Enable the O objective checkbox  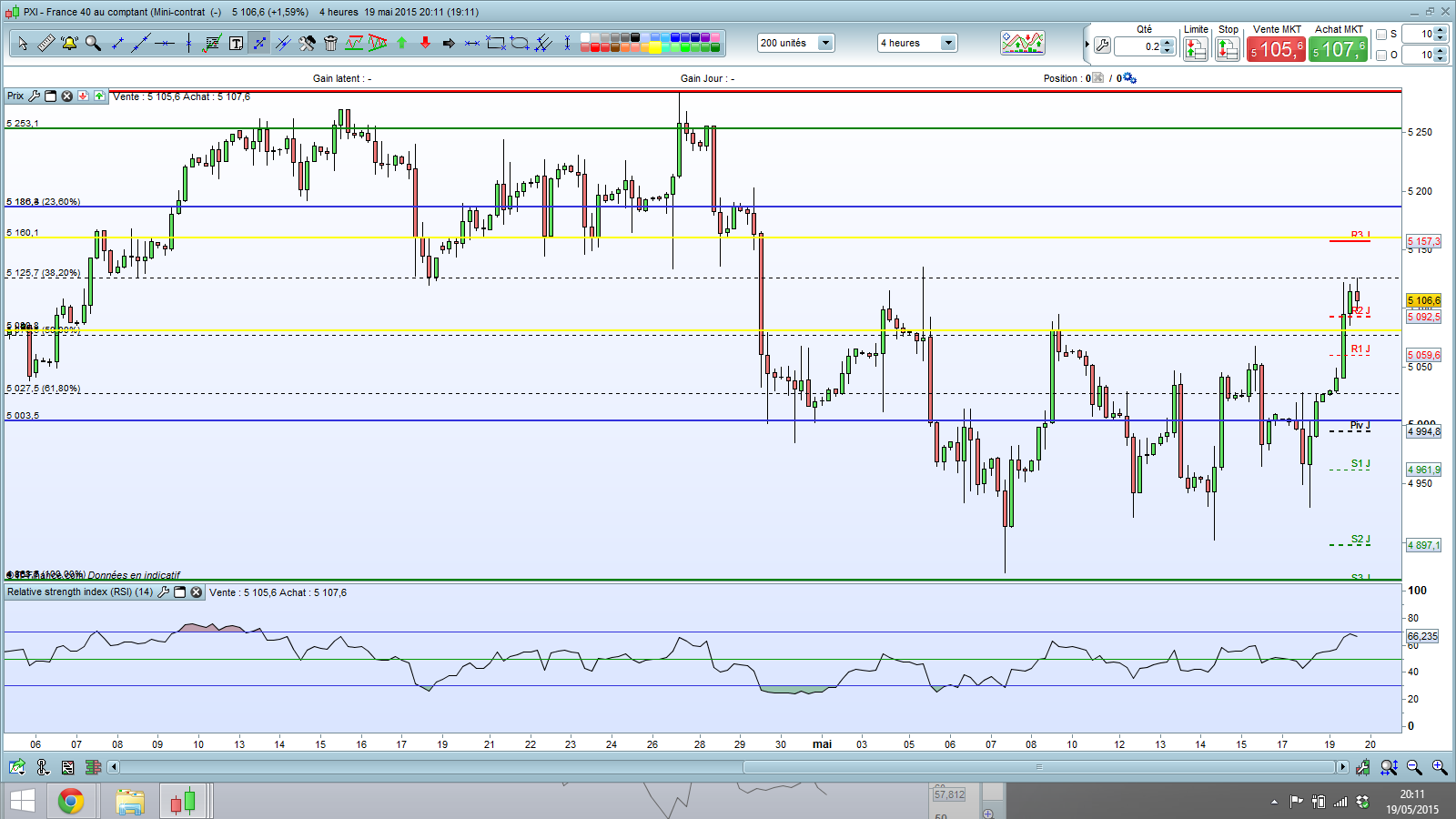pyautogui.click(x=1381, y=55)
